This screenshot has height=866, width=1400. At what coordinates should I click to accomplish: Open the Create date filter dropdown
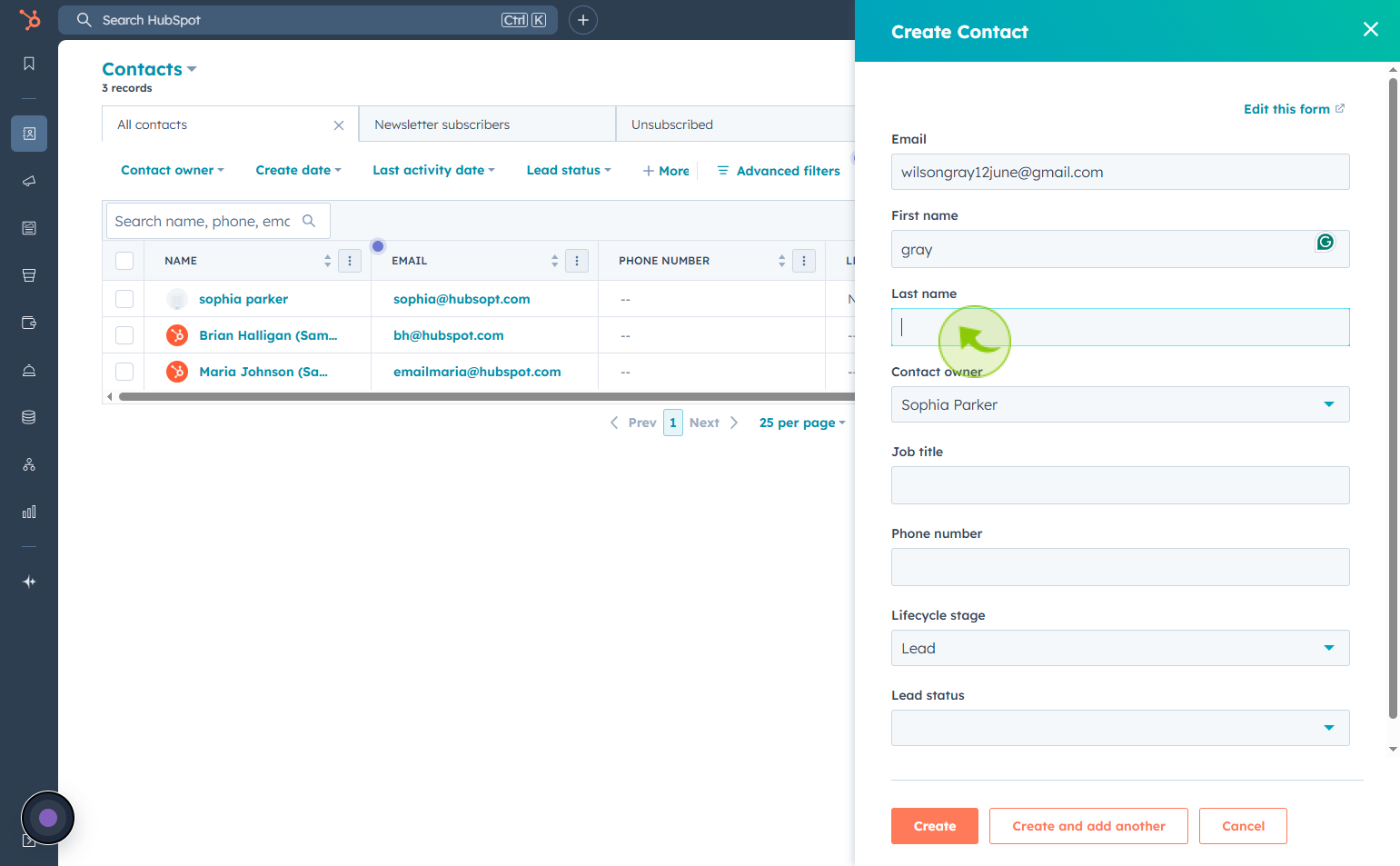(299, 170)
